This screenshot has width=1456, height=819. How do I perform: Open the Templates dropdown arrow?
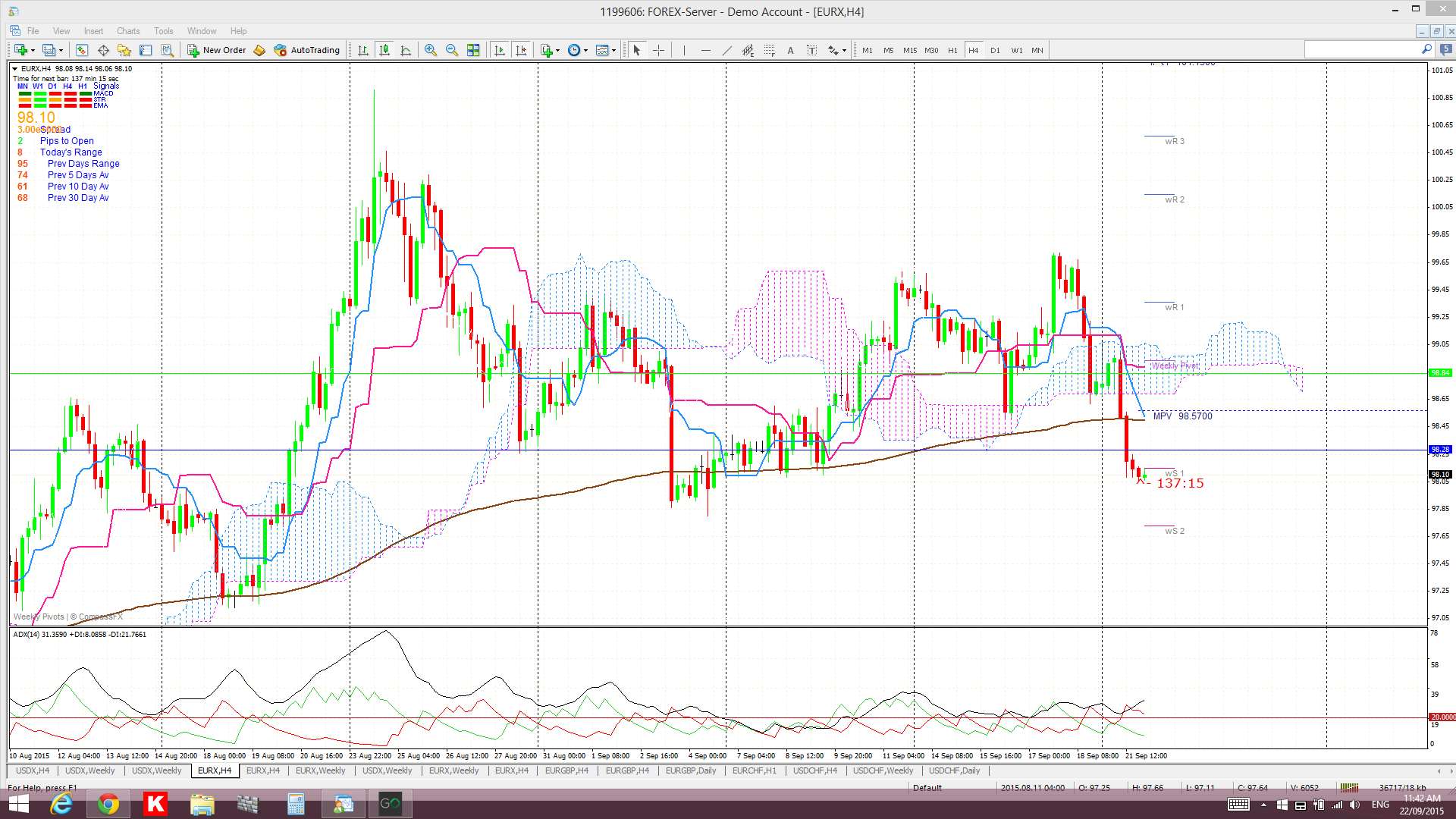[614, 51]
